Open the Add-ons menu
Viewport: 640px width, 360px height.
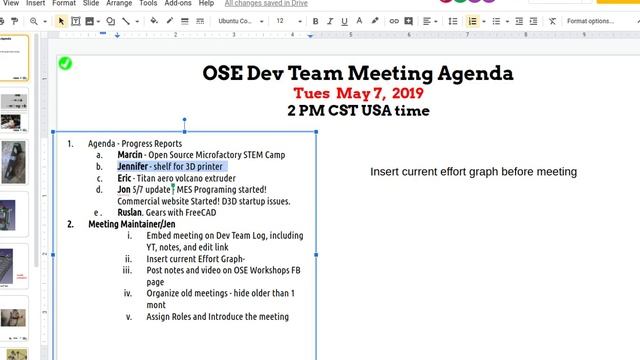point(178,3)
